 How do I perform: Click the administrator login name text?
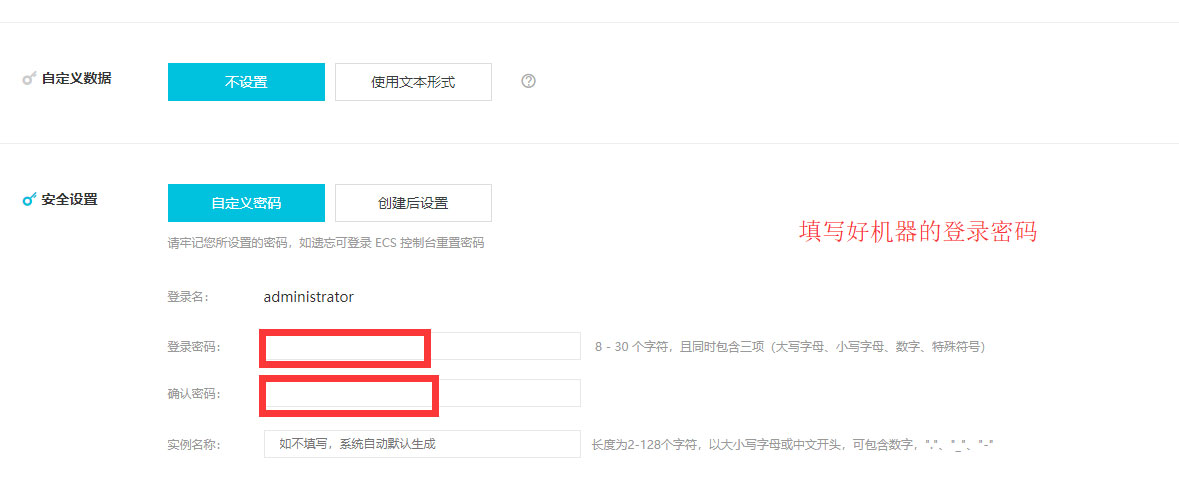[308, 297]
